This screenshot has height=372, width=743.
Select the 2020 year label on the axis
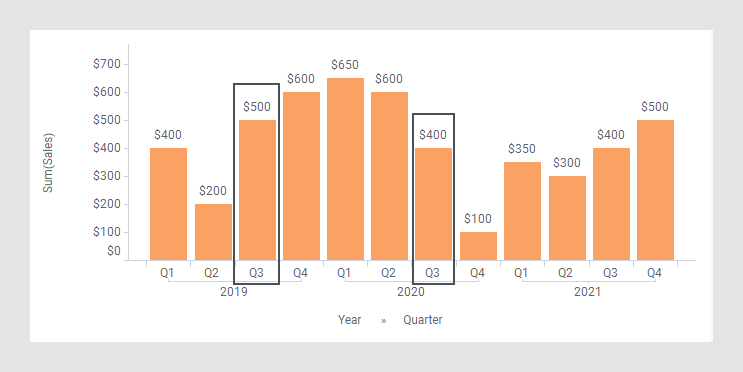click(411, 291)
